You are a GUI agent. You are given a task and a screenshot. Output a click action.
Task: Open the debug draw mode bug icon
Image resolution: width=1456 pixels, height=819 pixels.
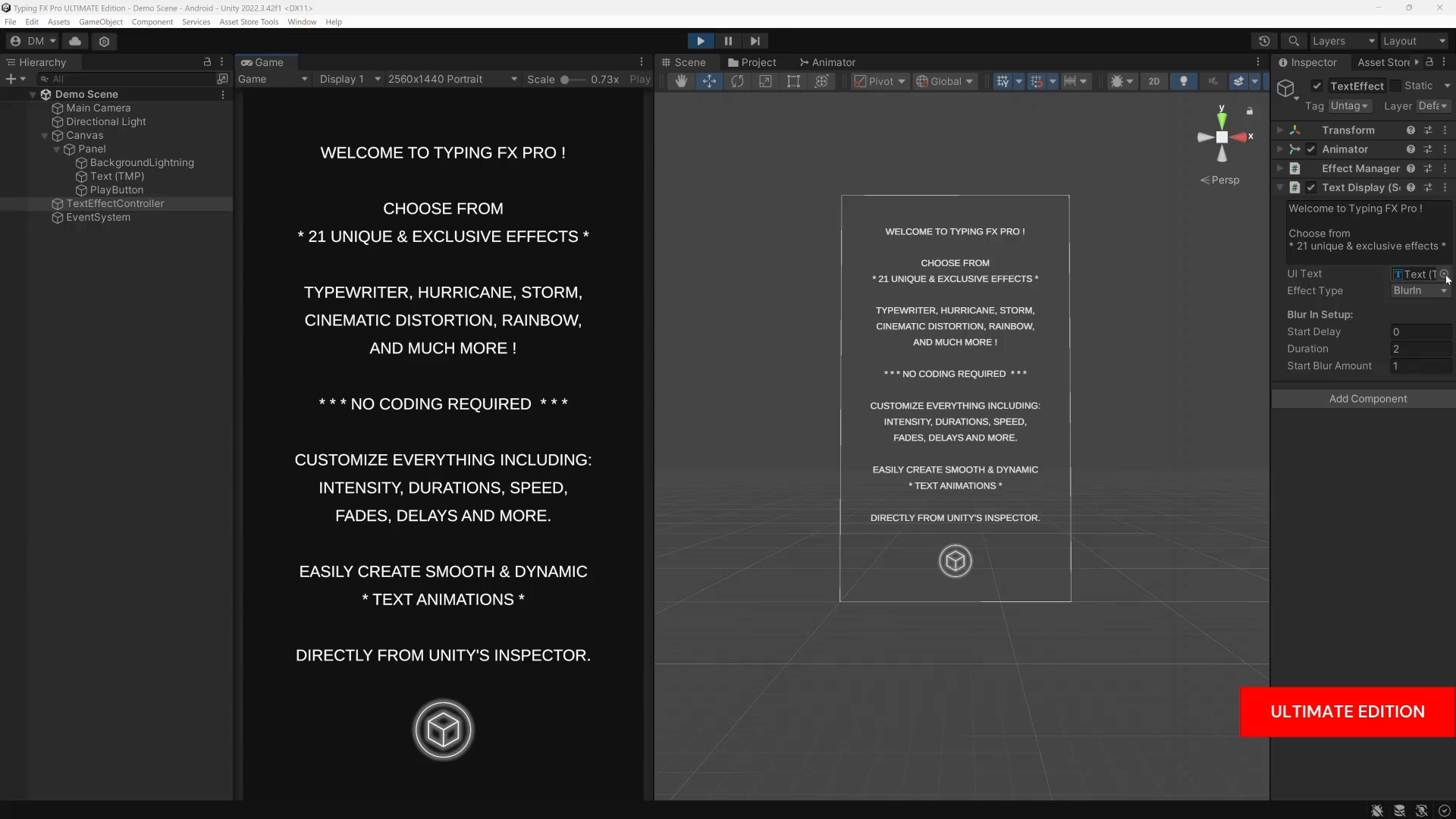pos(1116,81)
